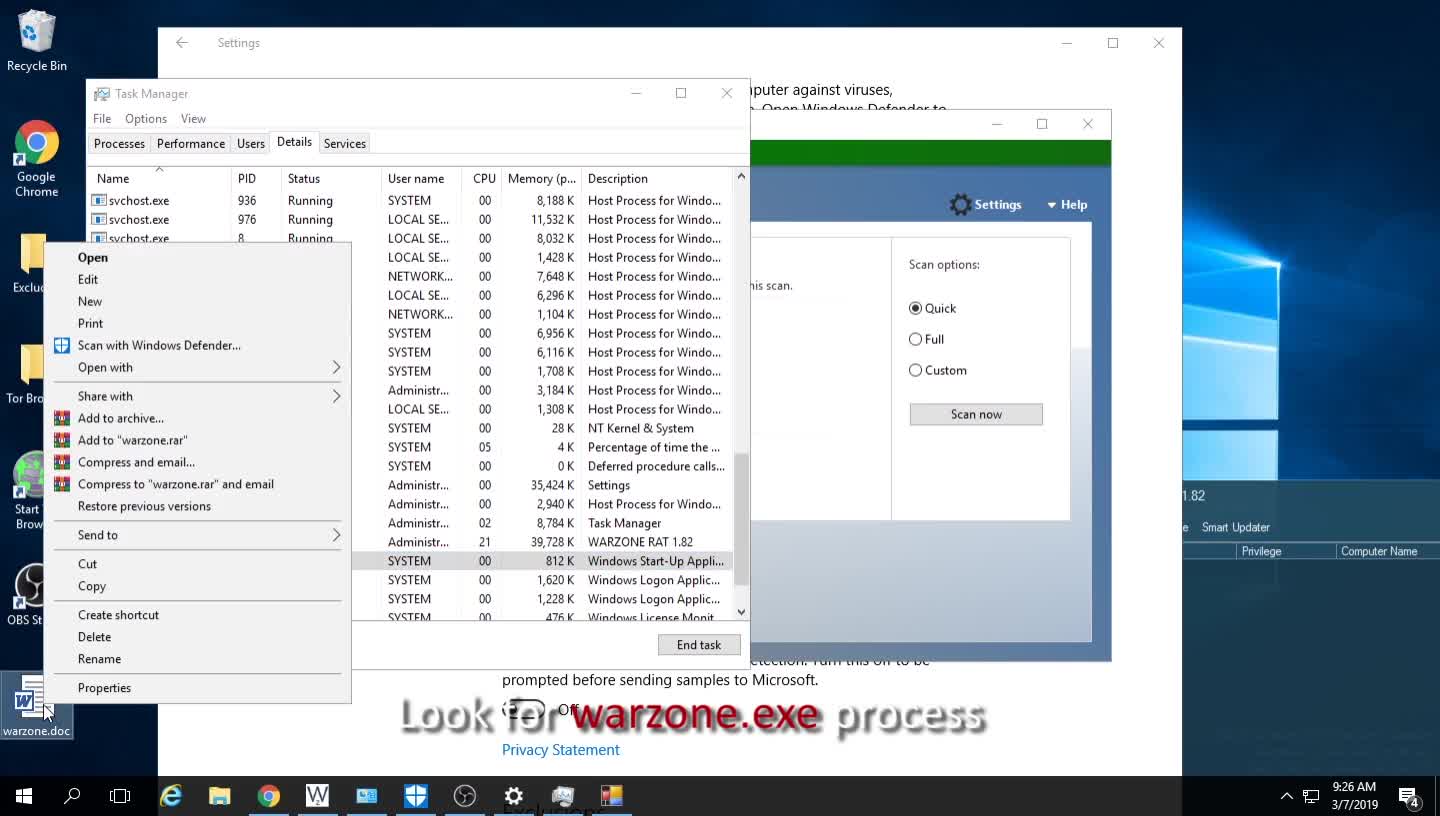
Task: Open Internet Explorer from the taskbar
Action: (171, 796)
